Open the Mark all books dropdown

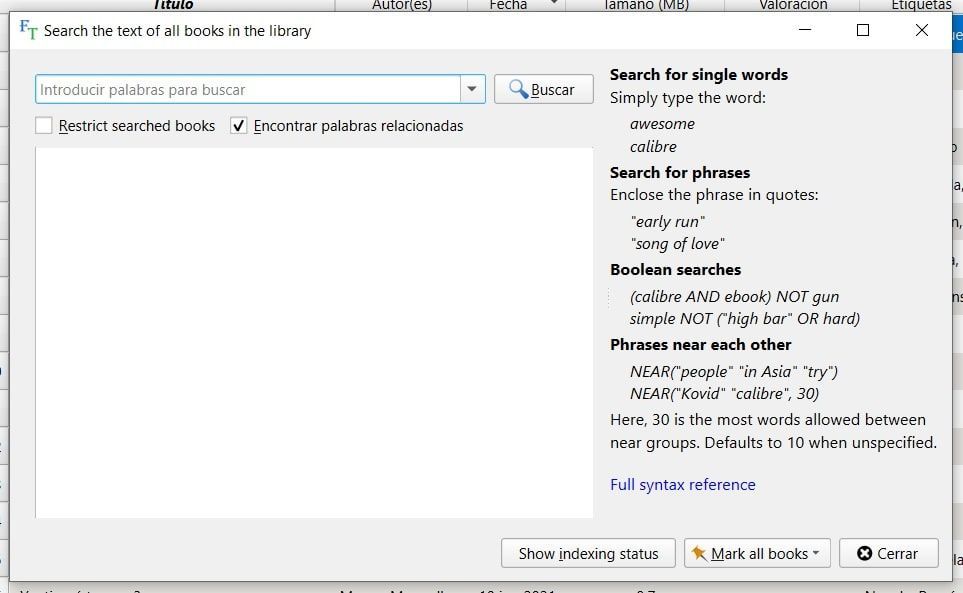(x=757, y=554)
